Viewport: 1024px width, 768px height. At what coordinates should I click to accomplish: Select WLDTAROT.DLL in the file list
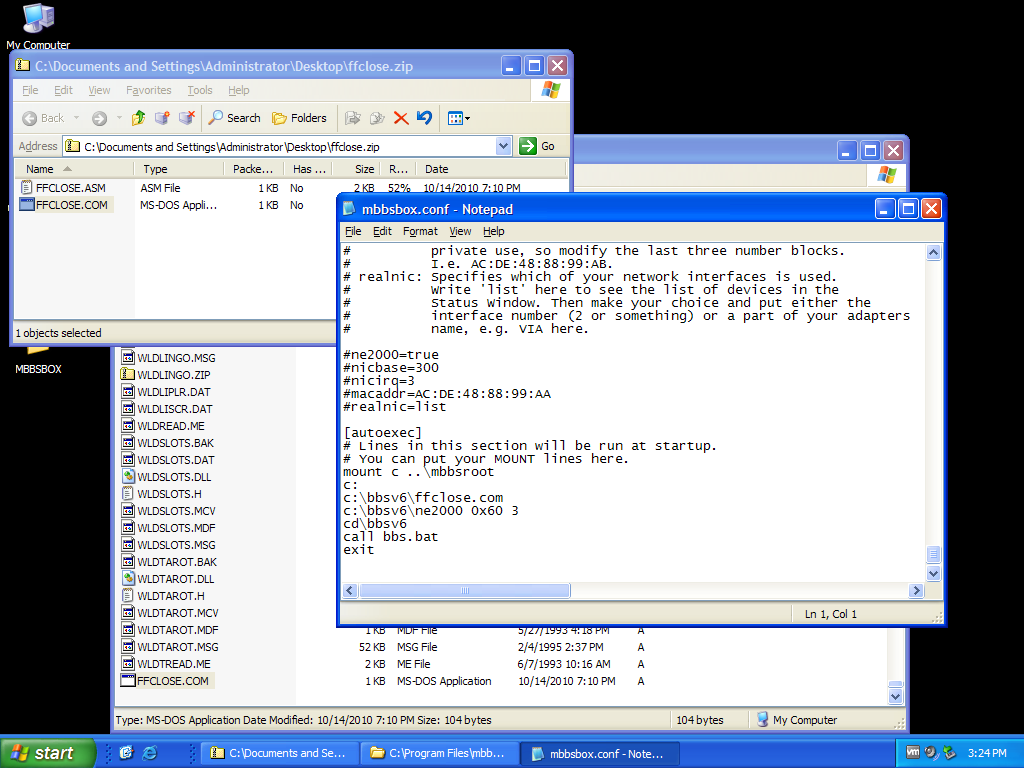(x=175, y=579)
